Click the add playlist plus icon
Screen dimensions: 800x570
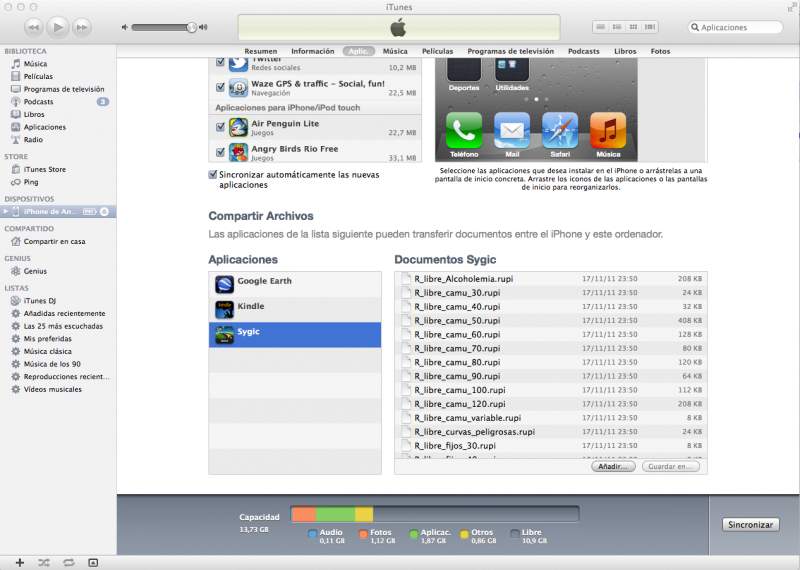[x=19, y=562]
